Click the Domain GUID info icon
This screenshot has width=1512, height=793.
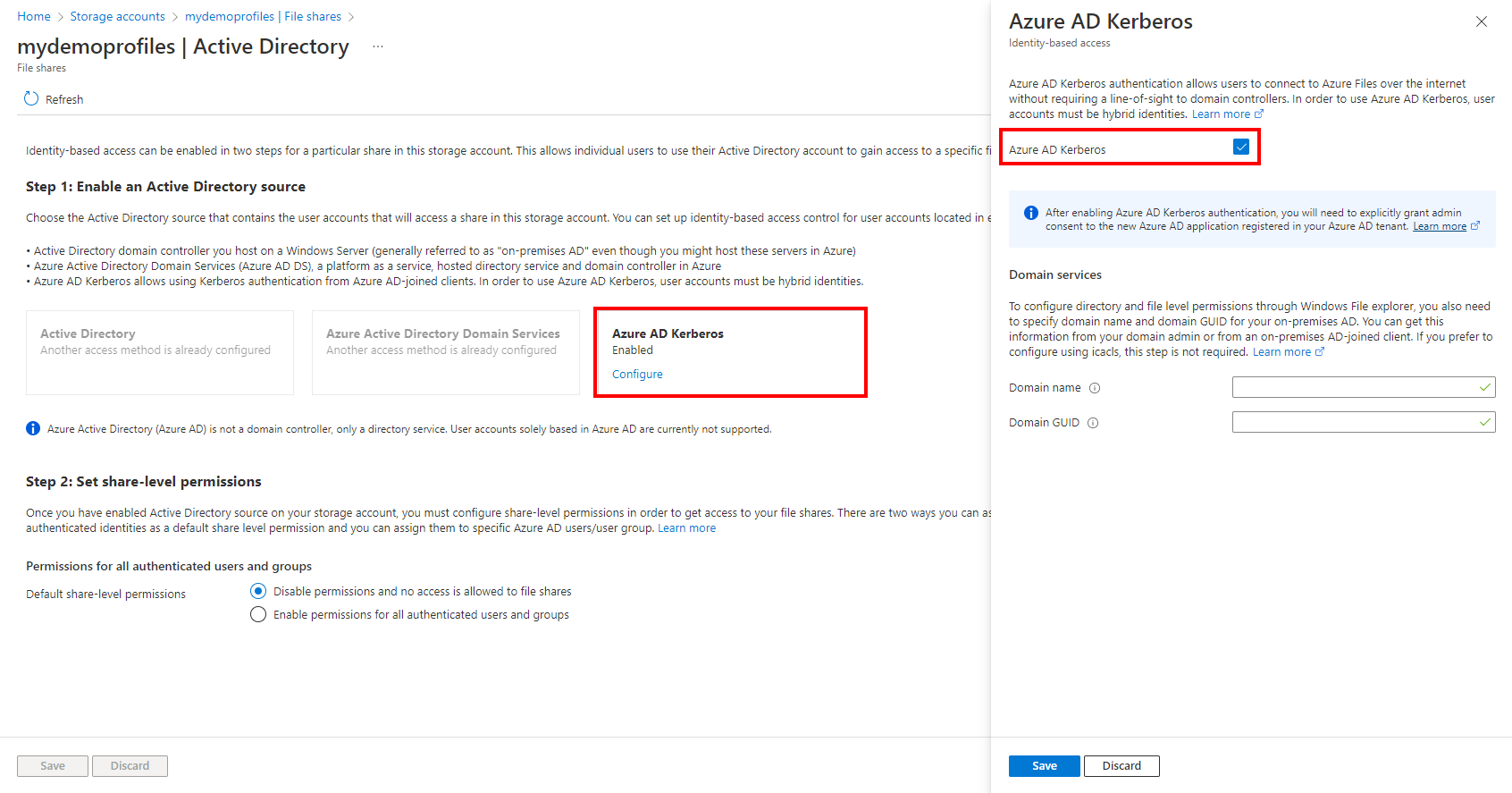click(x=1093, y=423)
